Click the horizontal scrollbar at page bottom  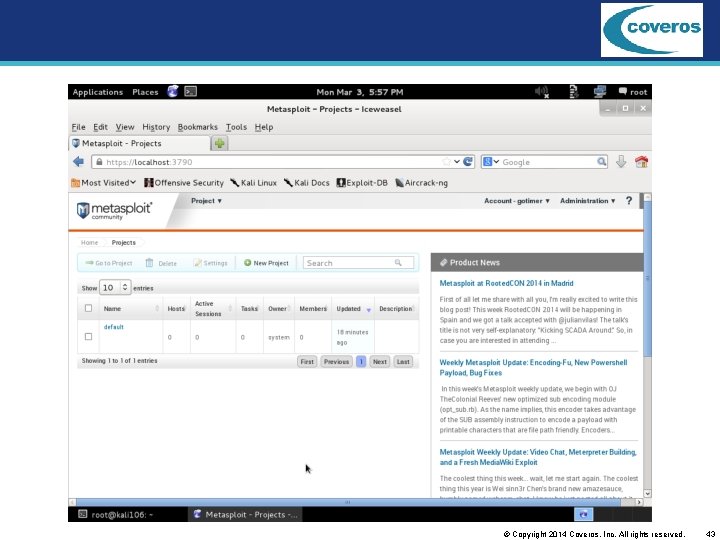tap(347, 502)
